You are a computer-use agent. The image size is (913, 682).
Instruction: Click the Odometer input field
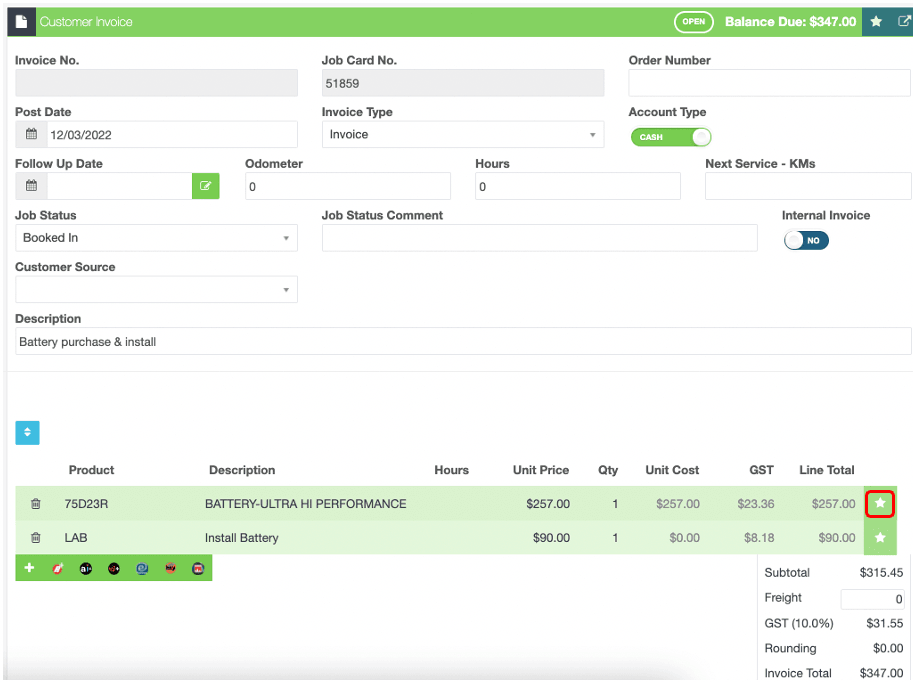[x=348, y=186]
